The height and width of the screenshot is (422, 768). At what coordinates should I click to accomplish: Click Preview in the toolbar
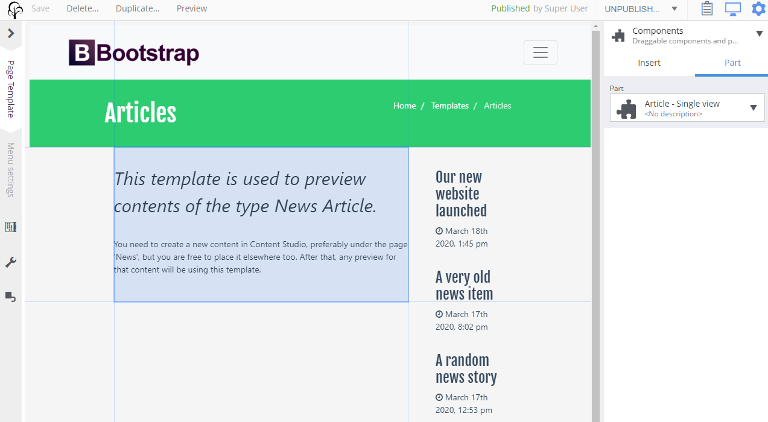click(x=192, y=8)
